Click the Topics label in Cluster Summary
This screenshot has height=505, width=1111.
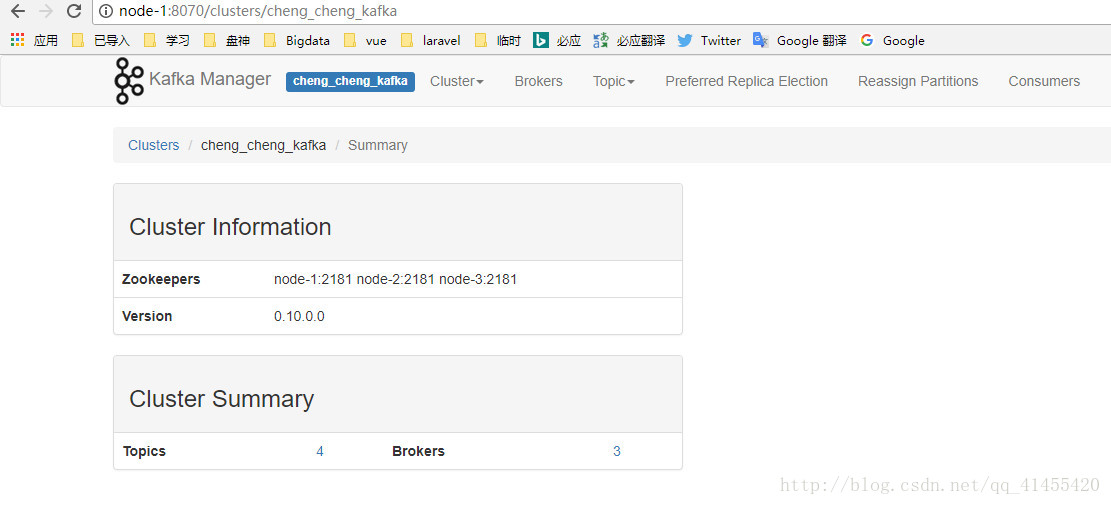click(145, 451)
